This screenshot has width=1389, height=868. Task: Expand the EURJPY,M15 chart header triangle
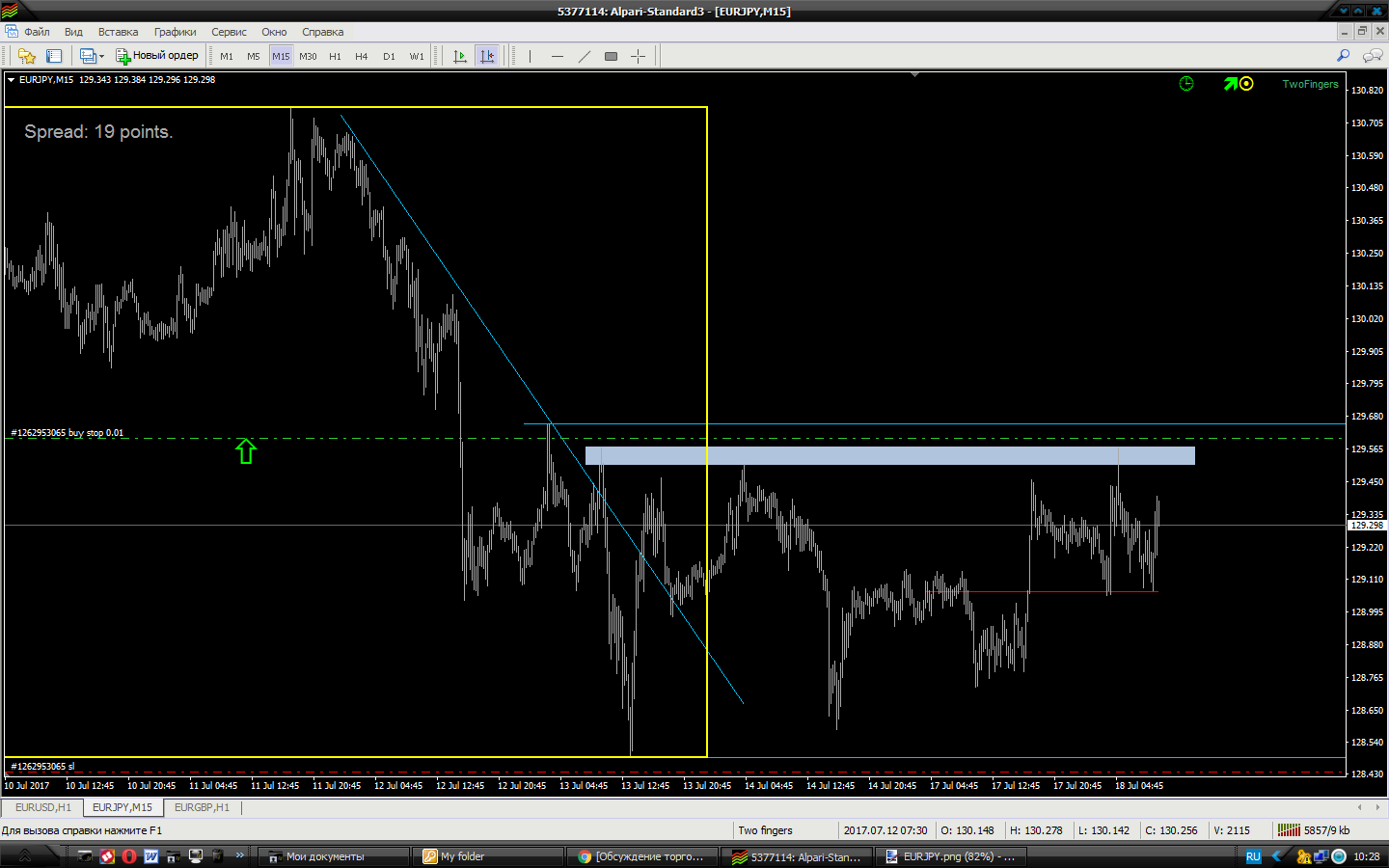(11, 80)
